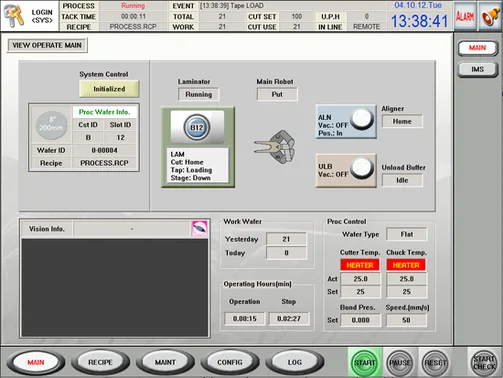This screenshot has width=503, height=378.
Task: Click the login keys icon
Action: click(x=14, y=15)
